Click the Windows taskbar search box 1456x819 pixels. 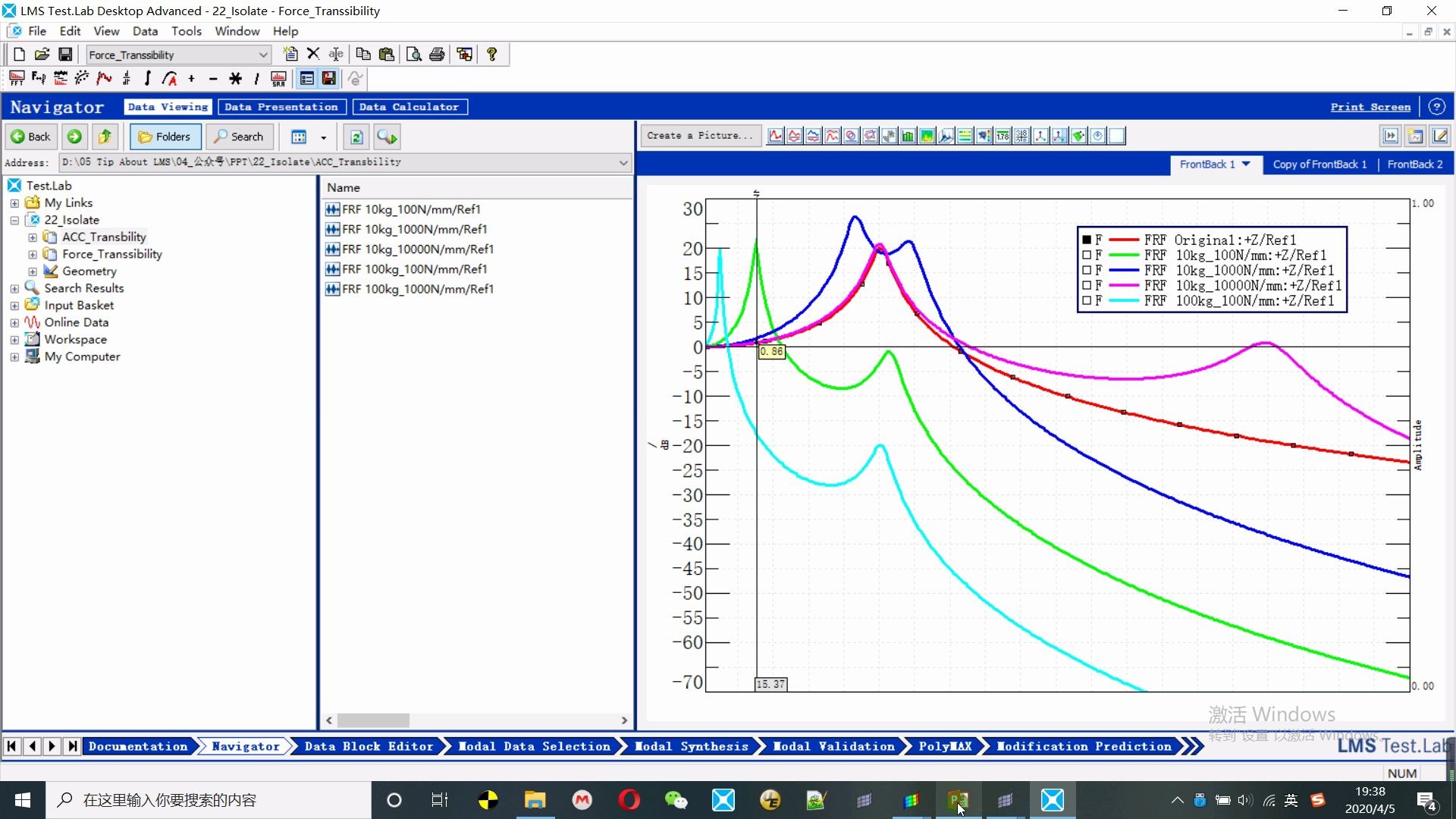point(209,800)
